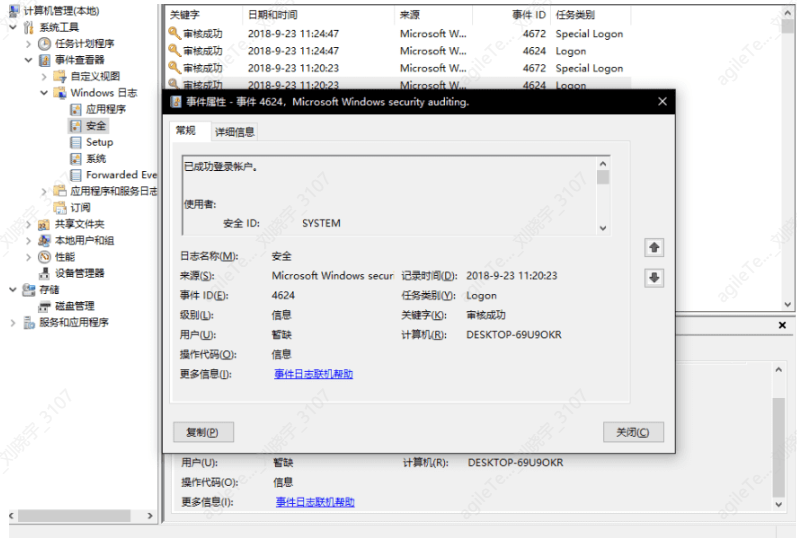Click the 服务和应用程序 icon
Image resolution: width=797 pixels, height=538 pixels.
29,322
